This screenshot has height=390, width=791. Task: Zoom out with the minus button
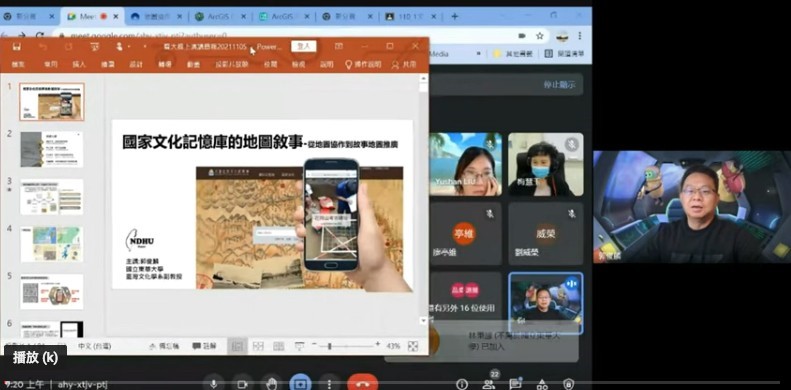[314, 345]
